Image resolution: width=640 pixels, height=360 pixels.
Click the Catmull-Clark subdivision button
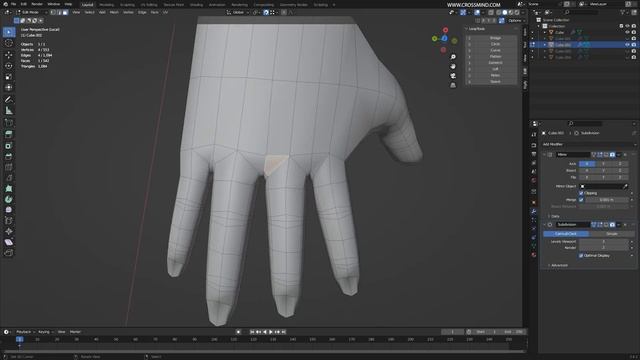(x=566, y=234)
